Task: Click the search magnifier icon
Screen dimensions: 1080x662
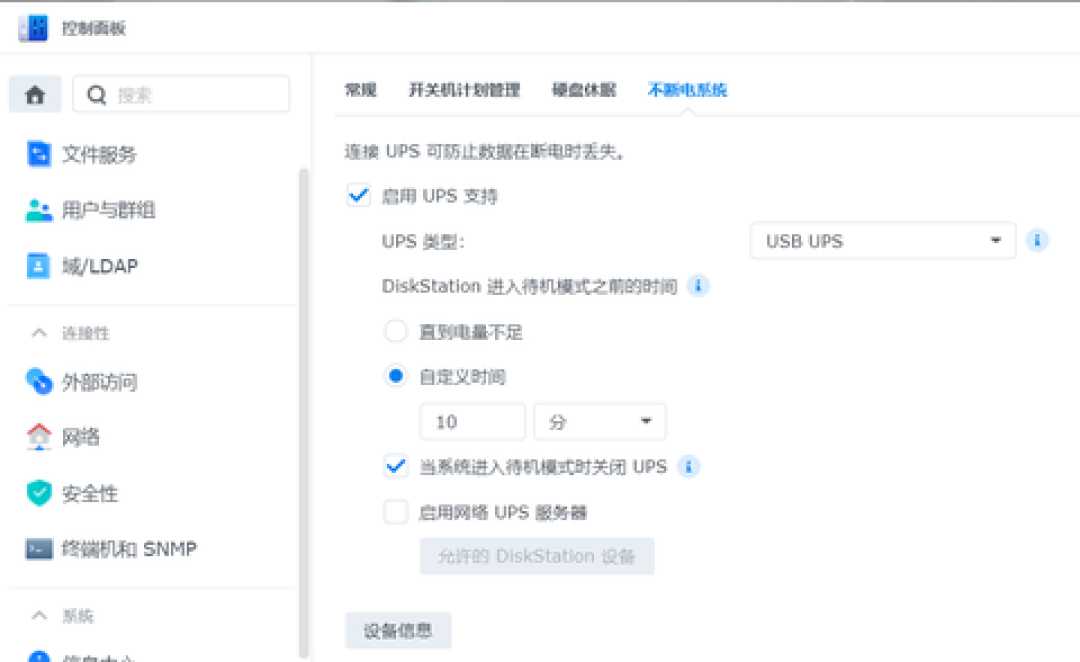Action: [x=96, y=94]
